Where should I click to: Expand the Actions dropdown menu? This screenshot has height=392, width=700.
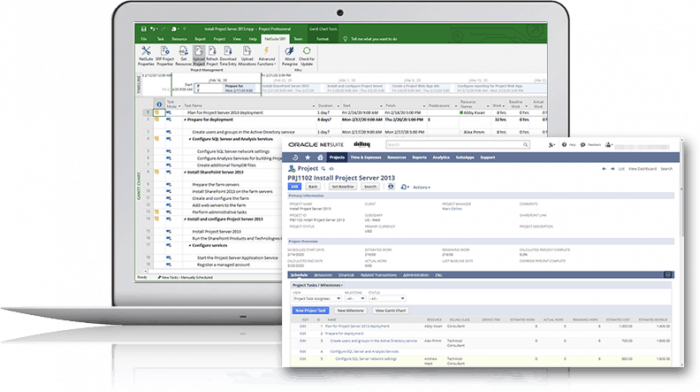421,187
